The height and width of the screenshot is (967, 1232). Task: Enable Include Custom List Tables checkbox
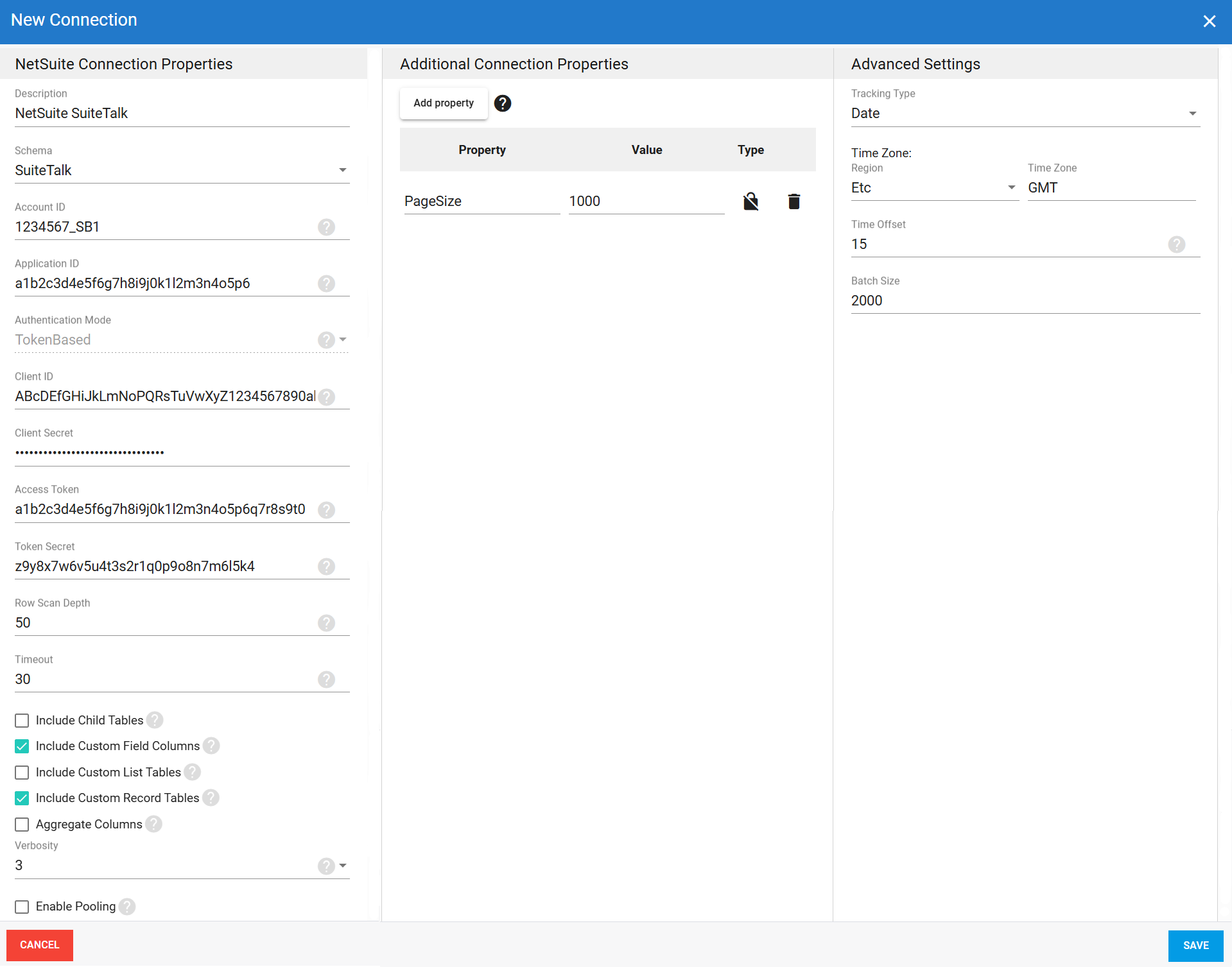pyautogui.click(x=22, y=773)
